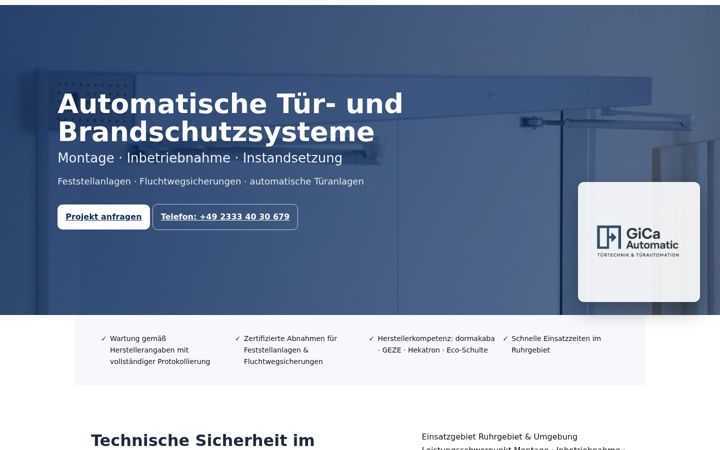
Task: Click the "Zertifizierte Abnahmen für Feststellanlagen" feature text
Action: [x=290, y=350]
